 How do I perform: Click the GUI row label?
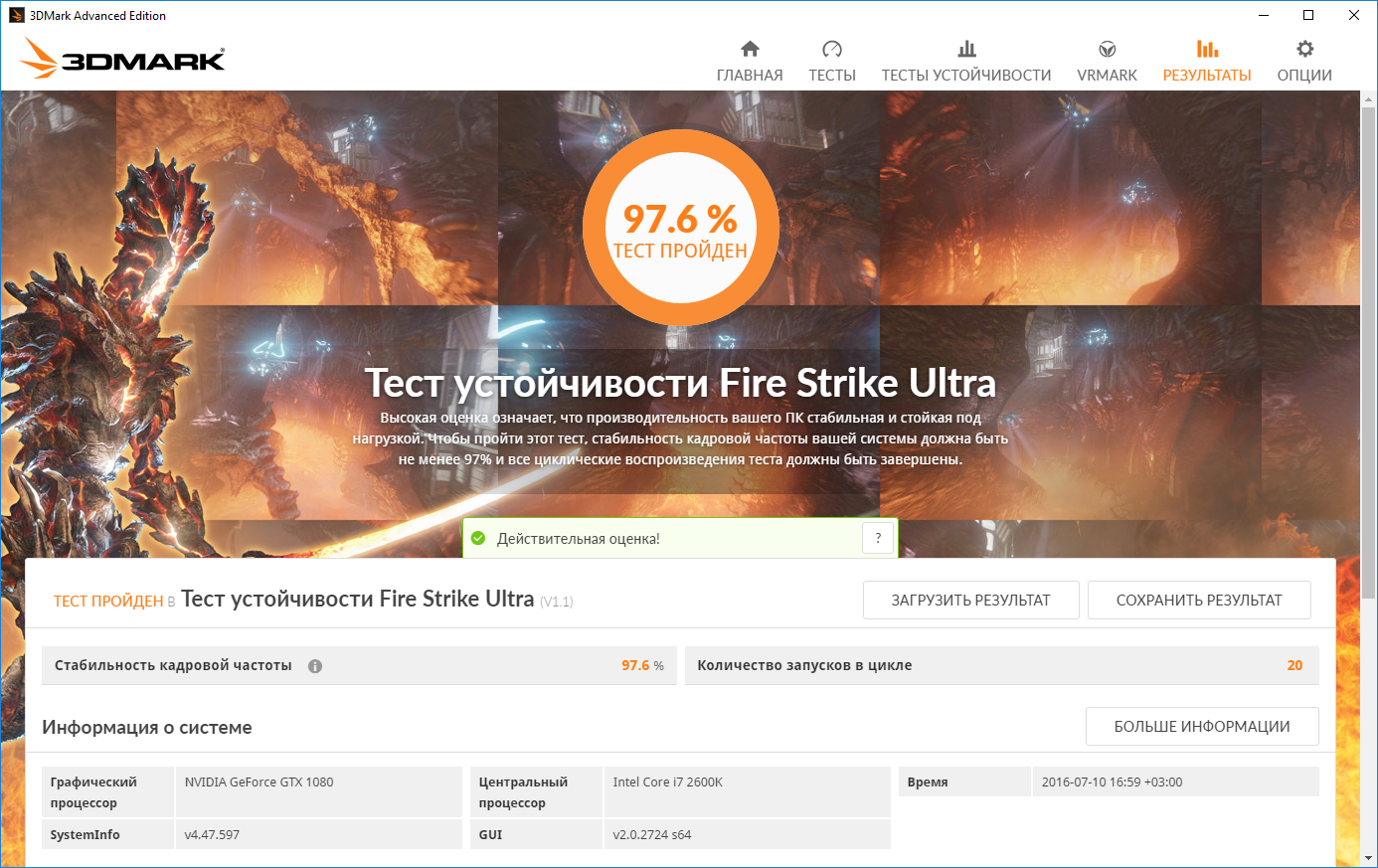coord(490,835)
